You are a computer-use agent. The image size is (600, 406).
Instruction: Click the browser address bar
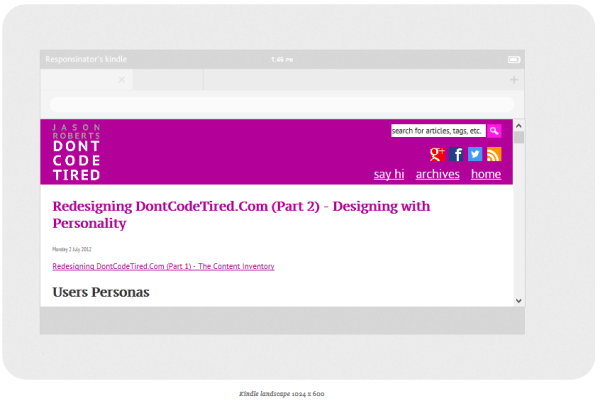281,104
